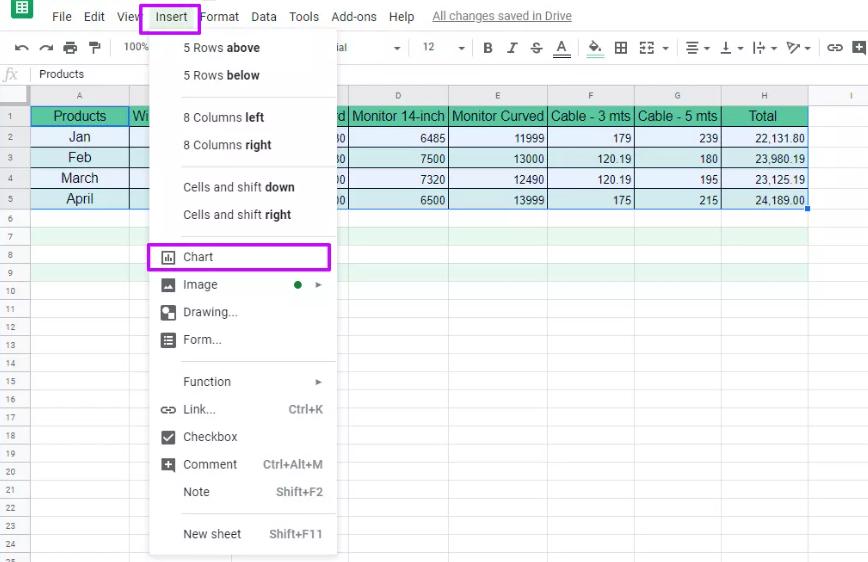Open the fill color picker
Viewport: 868px width, 562px height.
[595, 48]
